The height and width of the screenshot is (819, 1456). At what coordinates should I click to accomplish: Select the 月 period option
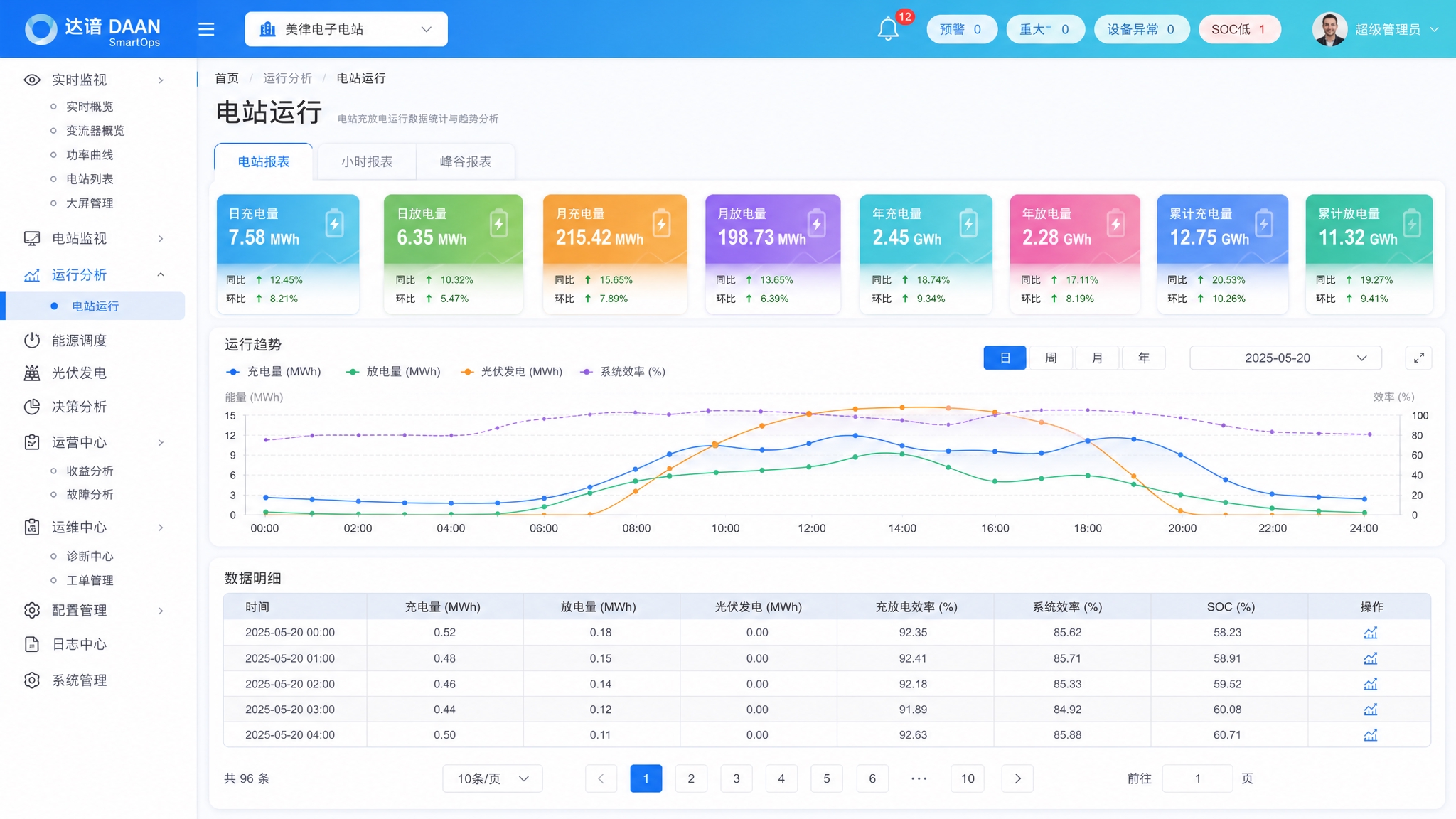(1097, 358)
